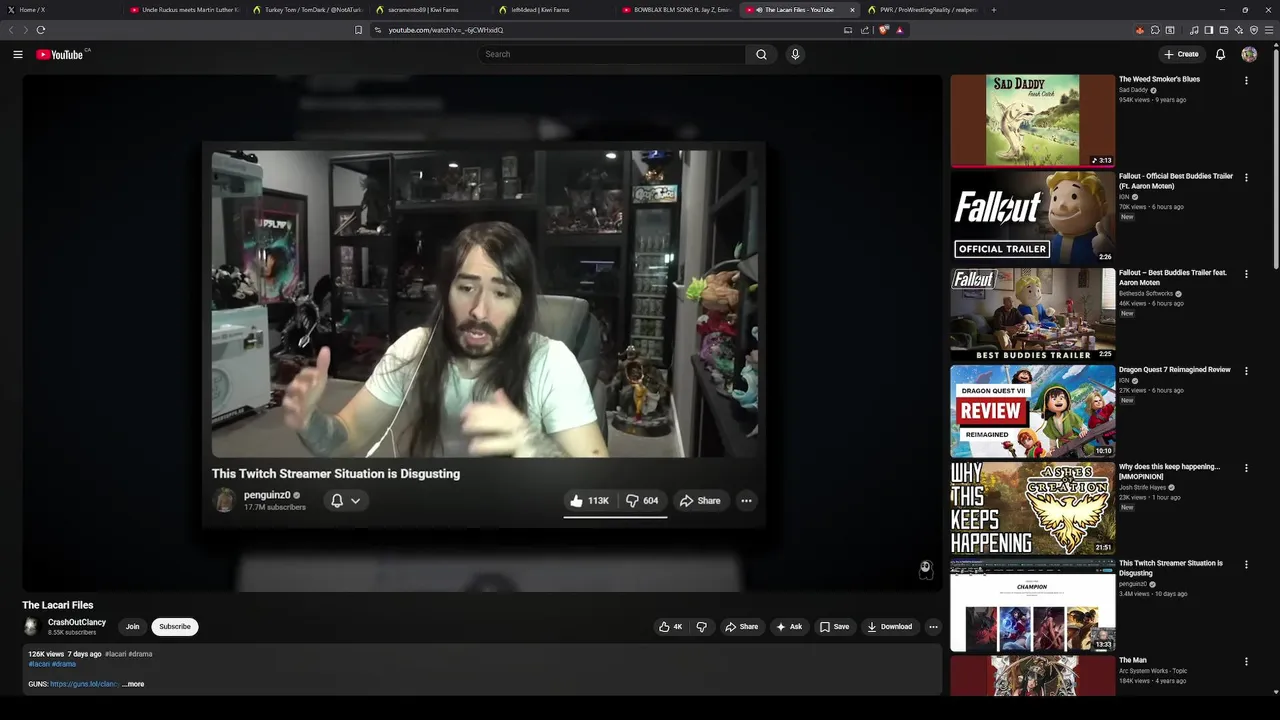
Task: Open the blue #lacari #drama hashtags
Action: pyautogui.click(x=52, y=664)
